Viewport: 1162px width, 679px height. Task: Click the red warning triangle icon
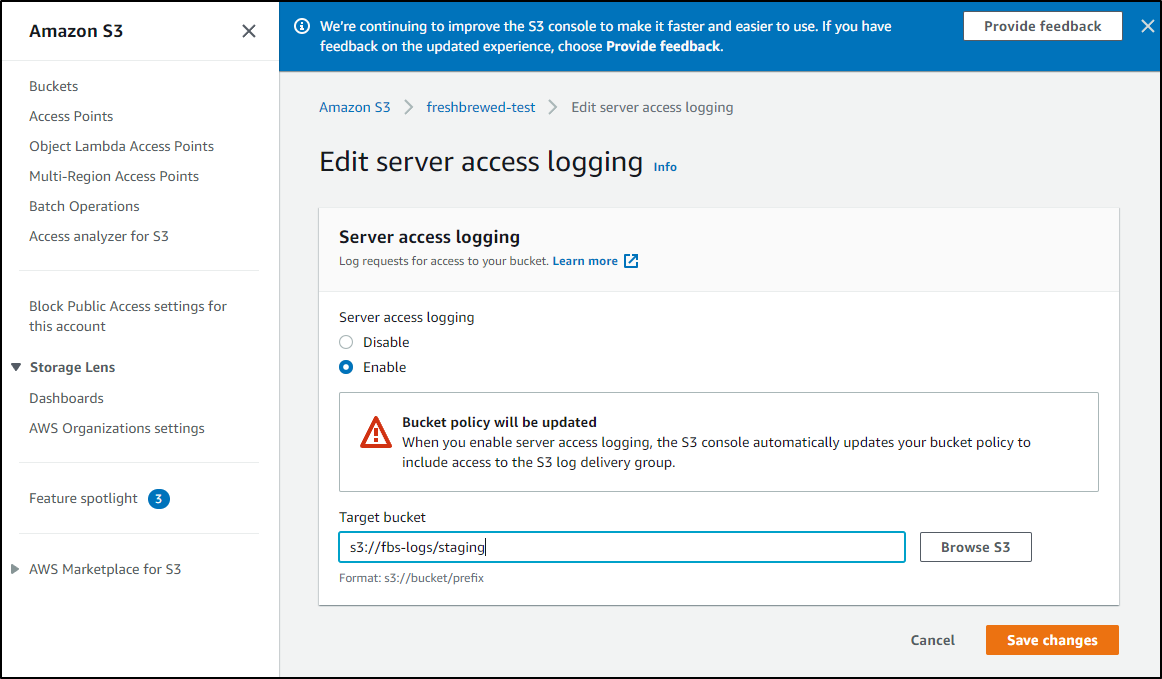click(376, 432)
